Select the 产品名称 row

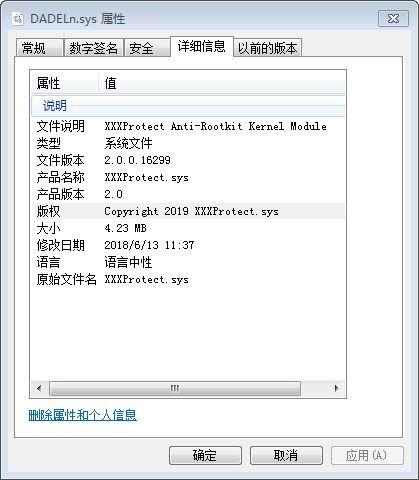pos(188,177)
